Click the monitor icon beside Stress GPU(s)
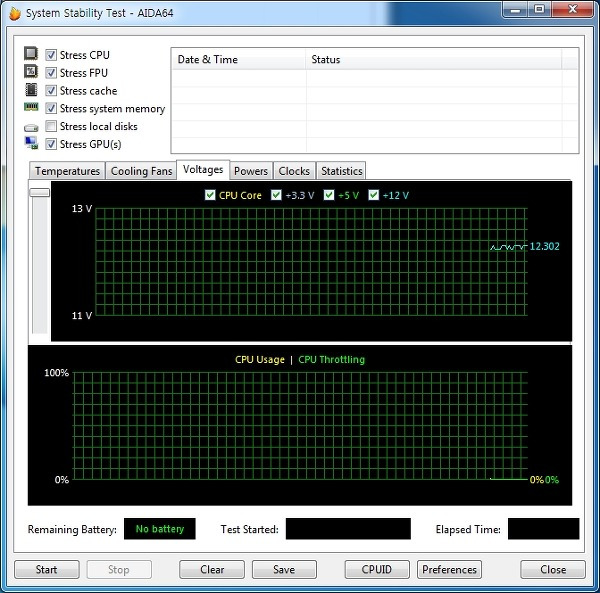600x593 pixels. (x=31, y=143)
